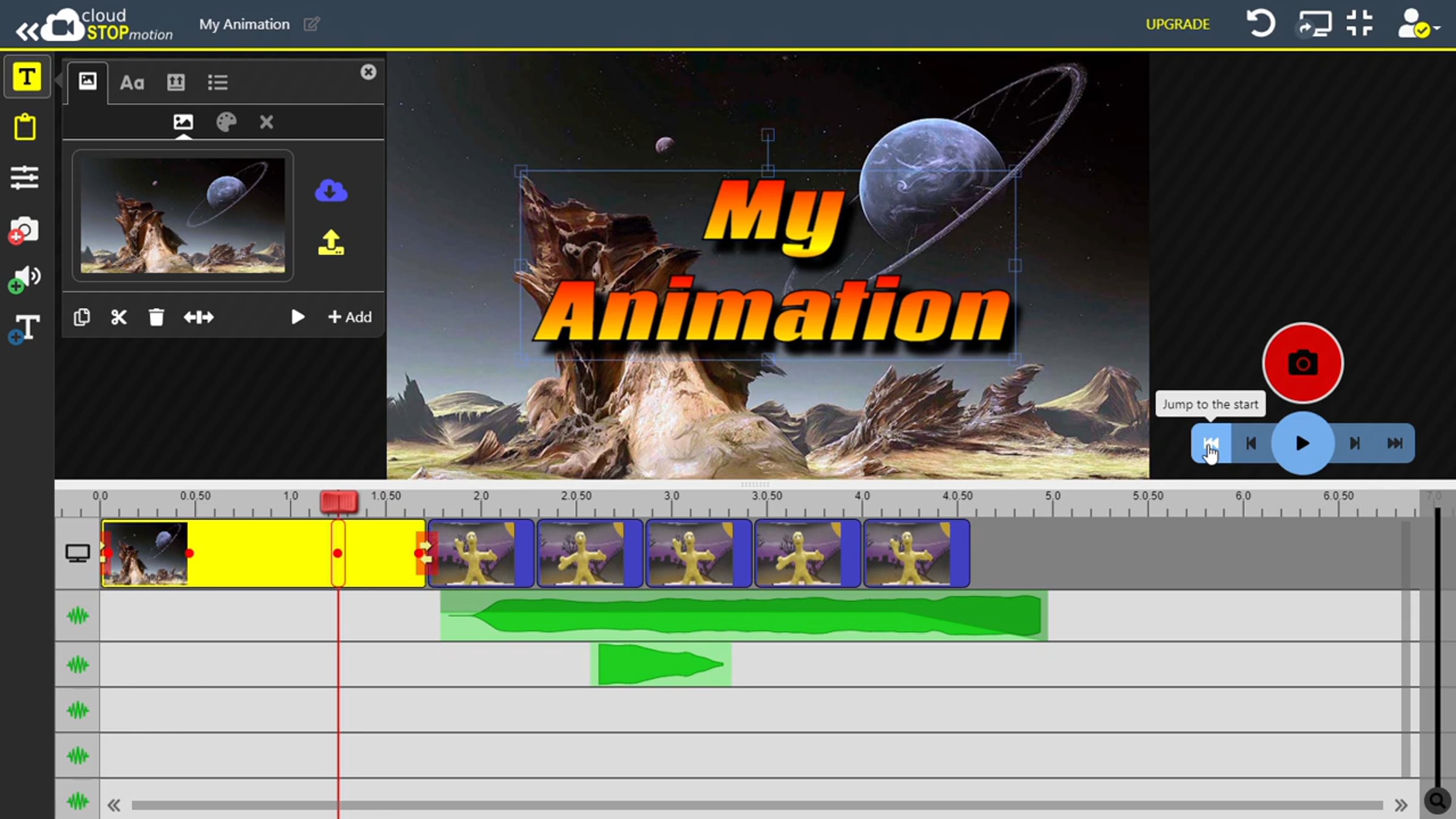
Task: Select the color palette background option
Action: 226,123
